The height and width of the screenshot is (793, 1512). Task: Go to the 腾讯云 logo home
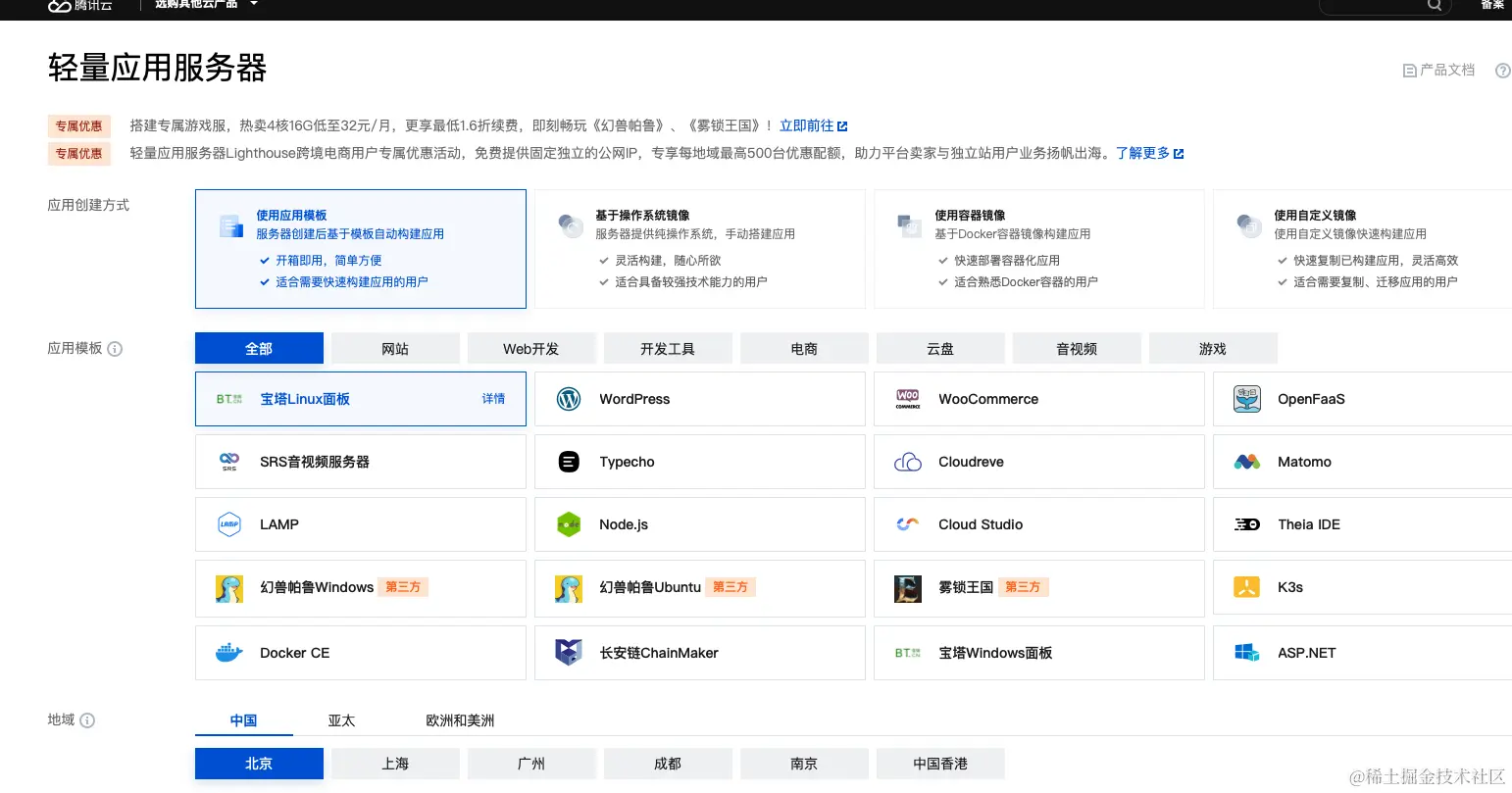(x=80, y=5)
